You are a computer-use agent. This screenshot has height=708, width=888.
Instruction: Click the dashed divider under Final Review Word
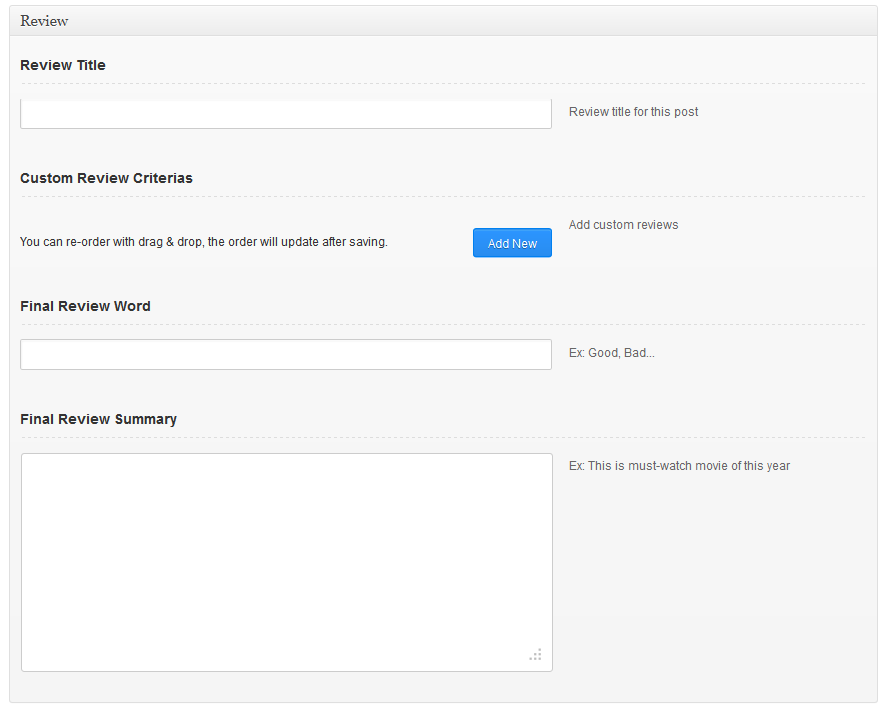pyautogui.click(x=443, y=324)
